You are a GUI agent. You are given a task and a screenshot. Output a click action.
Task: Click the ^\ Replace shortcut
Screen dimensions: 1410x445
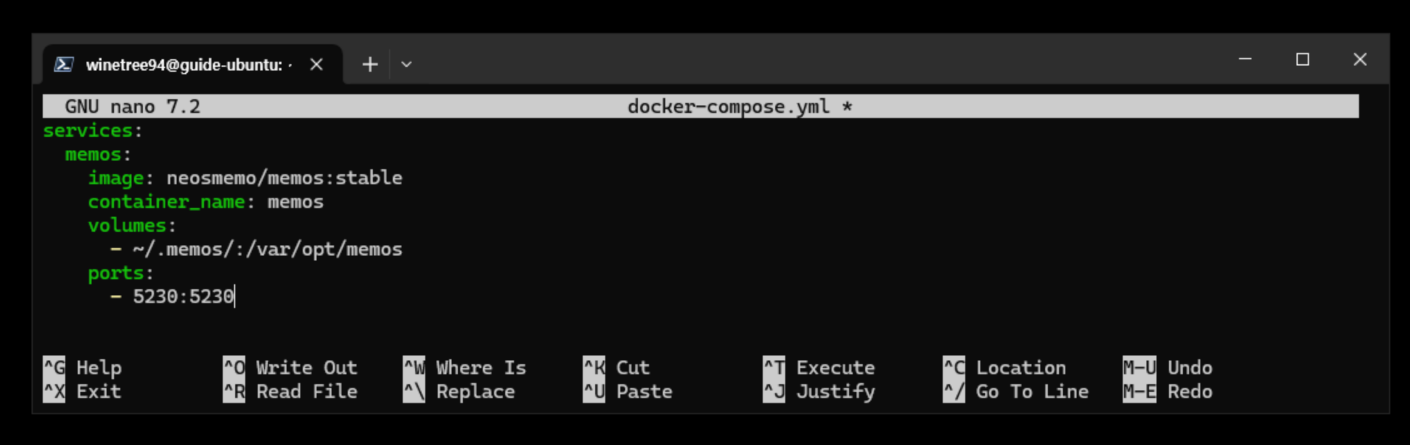pos(459,392)
